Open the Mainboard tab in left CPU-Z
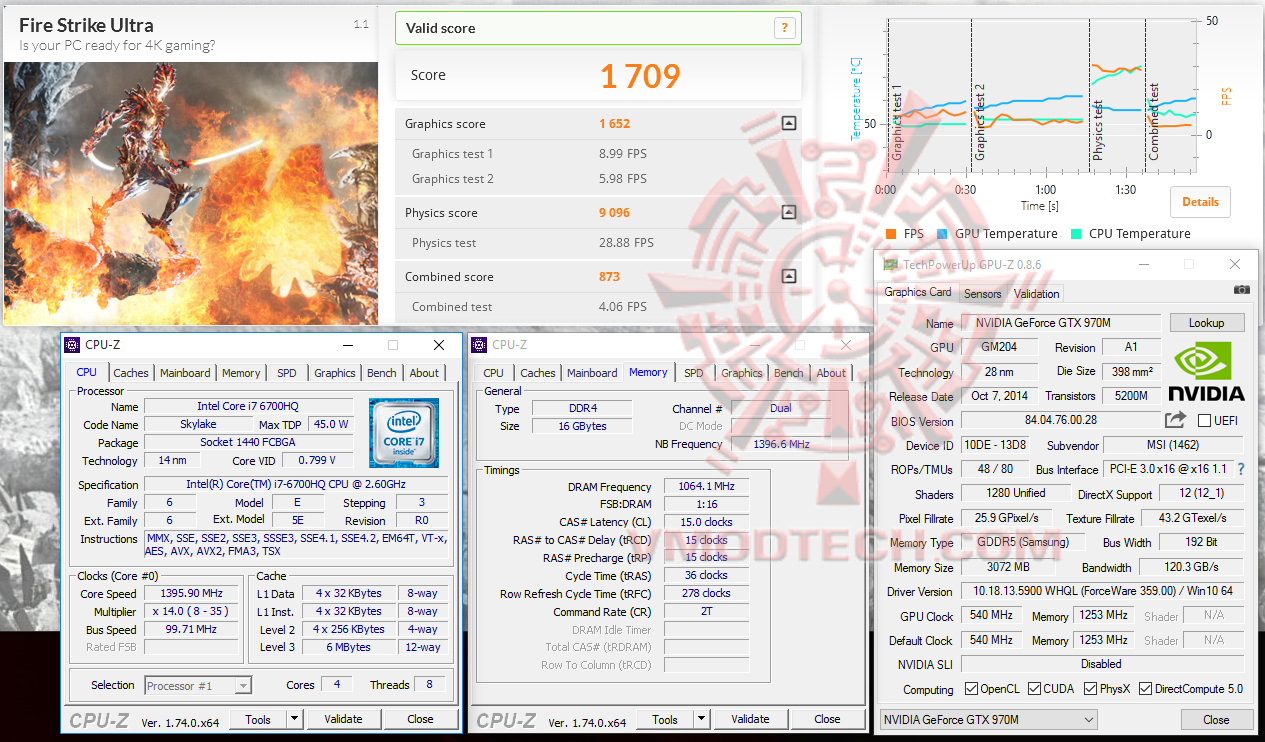Image resolution: width=1265 pixels, height=742 pixels. tap(185, 373)
